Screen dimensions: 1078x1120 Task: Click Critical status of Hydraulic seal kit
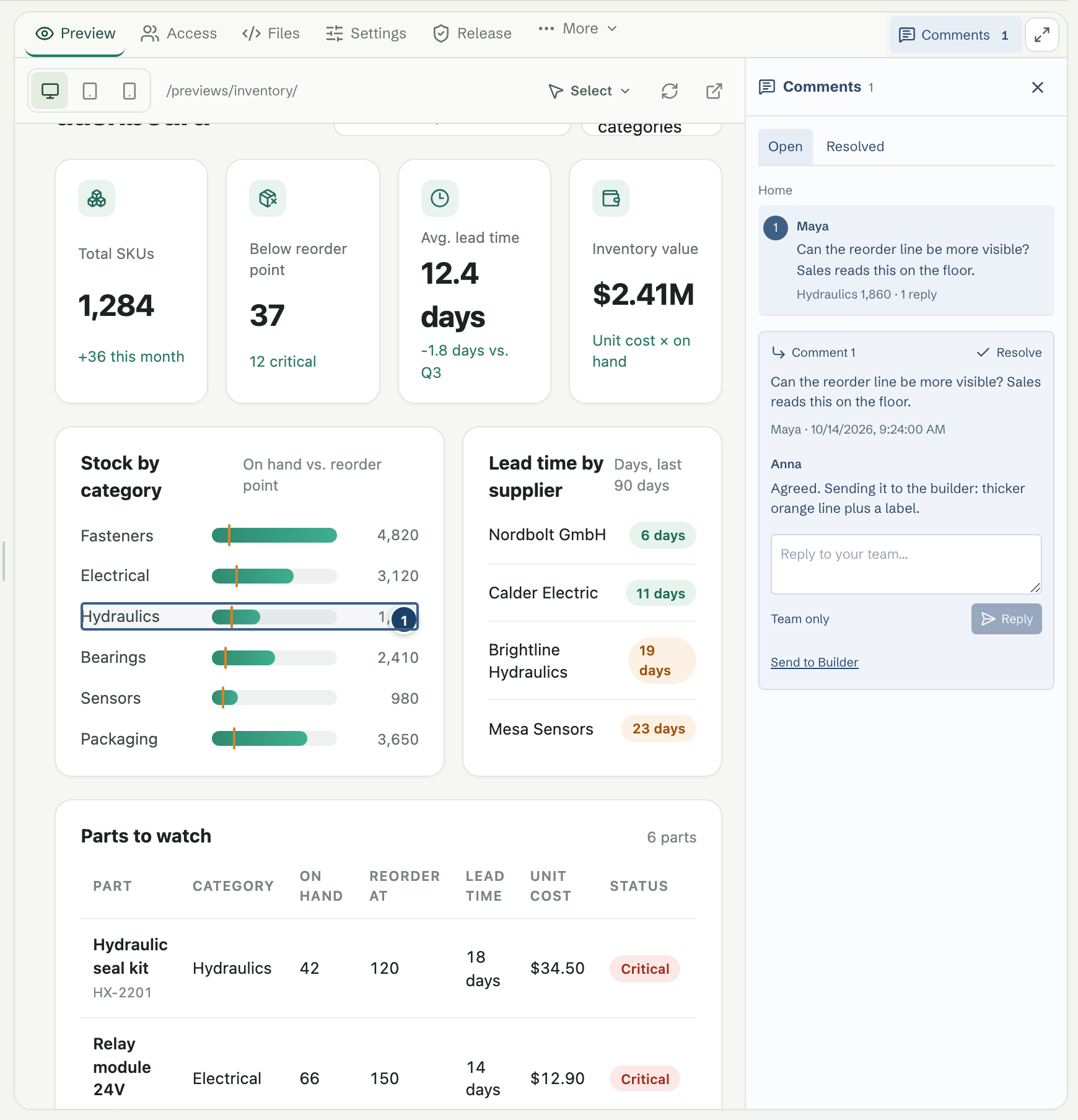pos(645,969)
